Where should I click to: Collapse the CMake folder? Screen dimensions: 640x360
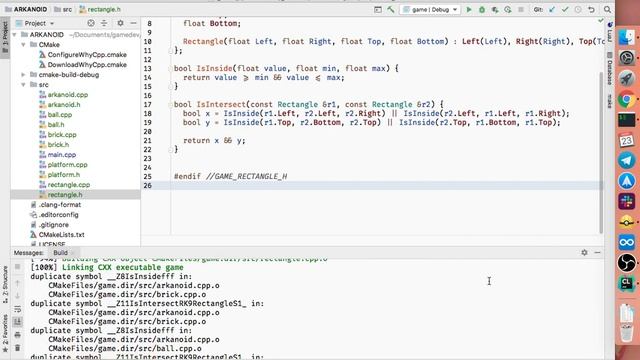click(23, 44)
